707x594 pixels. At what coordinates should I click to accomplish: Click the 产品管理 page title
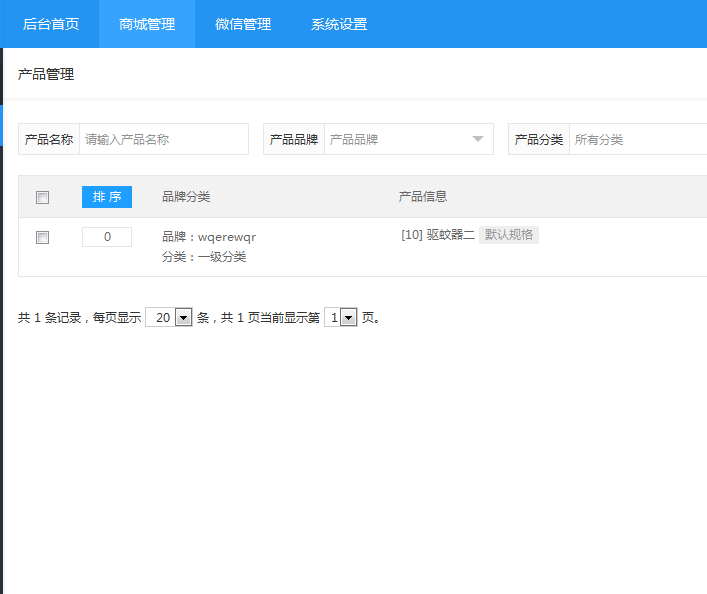46,74
